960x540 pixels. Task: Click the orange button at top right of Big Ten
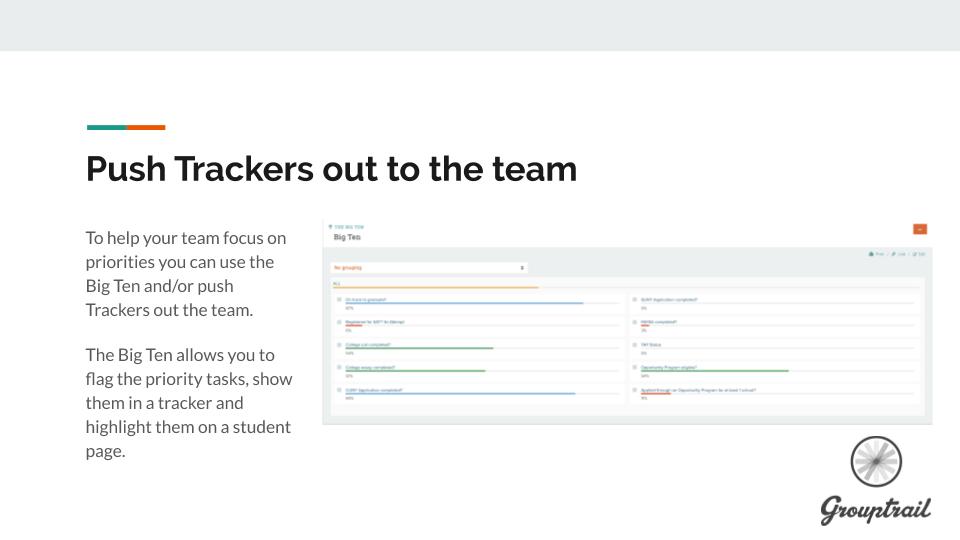919,229
